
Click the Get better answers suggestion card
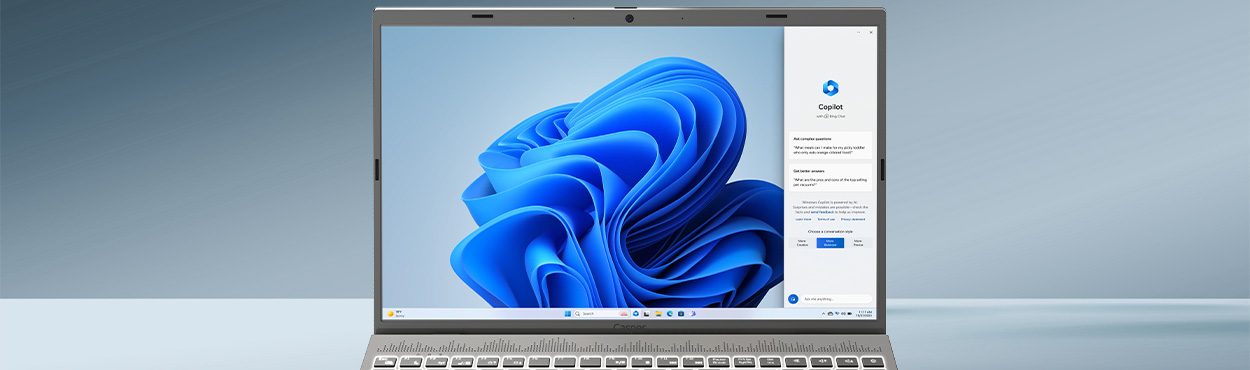[830, 178]
